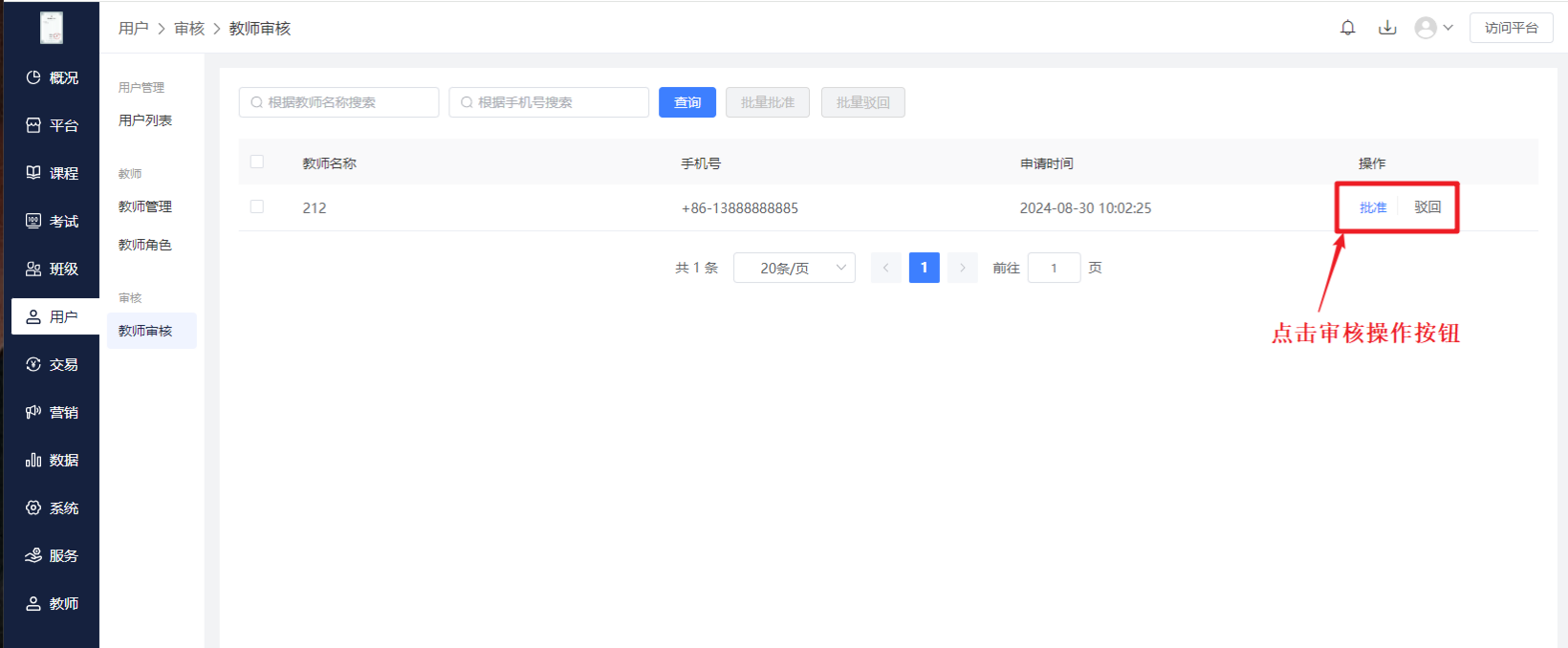Focus the phone number search field
The image size is (1568, 648).
pyautogui.click(x=549, y=102)
